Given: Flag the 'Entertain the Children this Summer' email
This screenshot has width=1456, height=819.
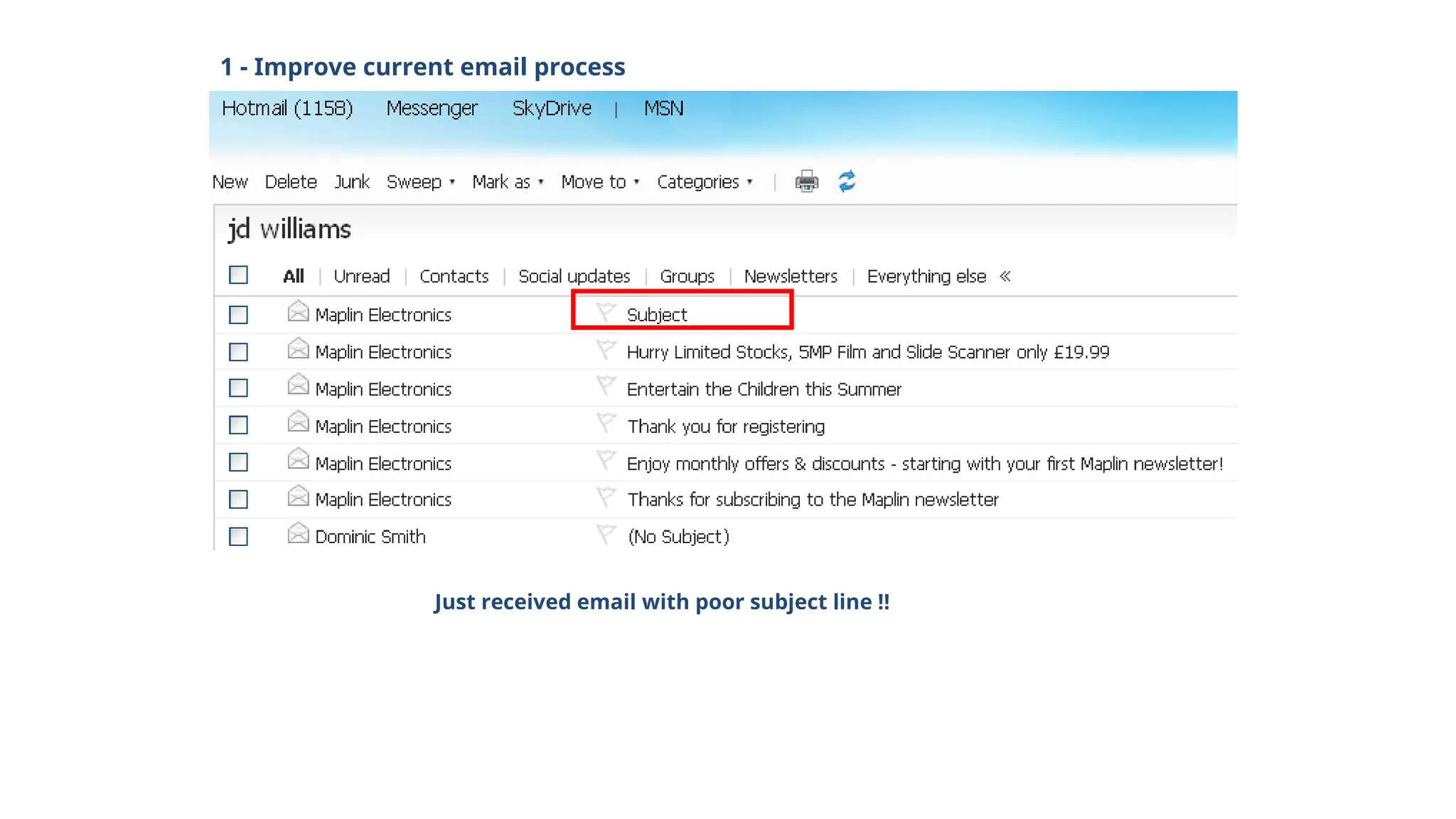Looking at the screenshot, I should point(606,386).
